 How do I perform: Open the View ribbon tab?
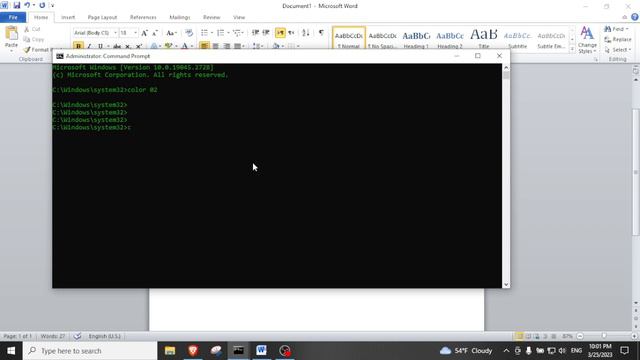239,17
